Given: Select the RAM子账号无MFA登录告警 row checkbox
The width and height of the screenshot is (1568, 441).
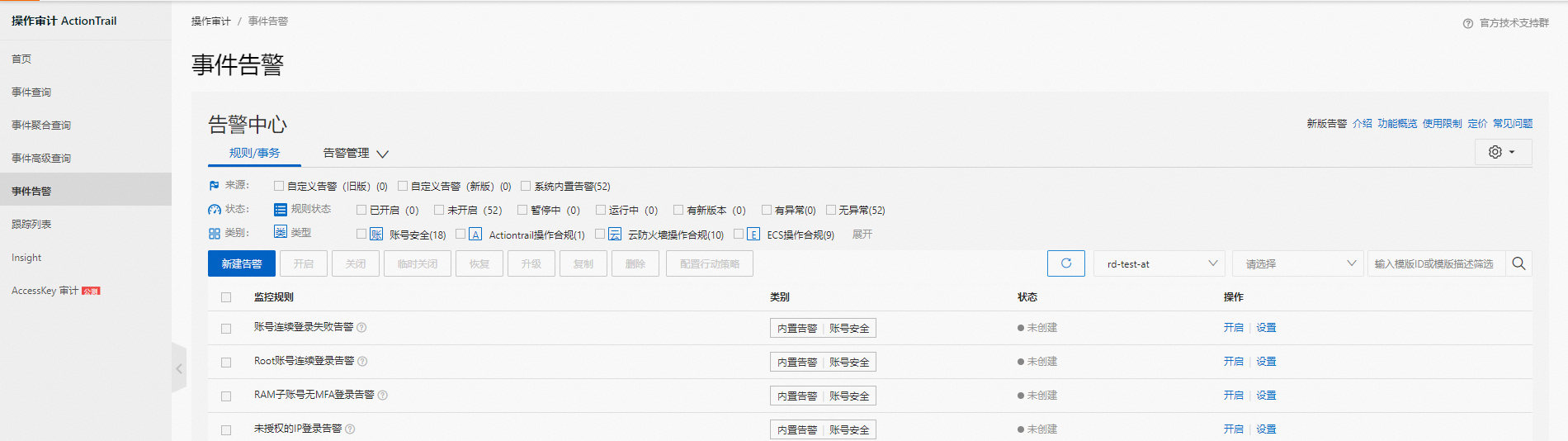Looking at the screenshot, I should point(226,396).
